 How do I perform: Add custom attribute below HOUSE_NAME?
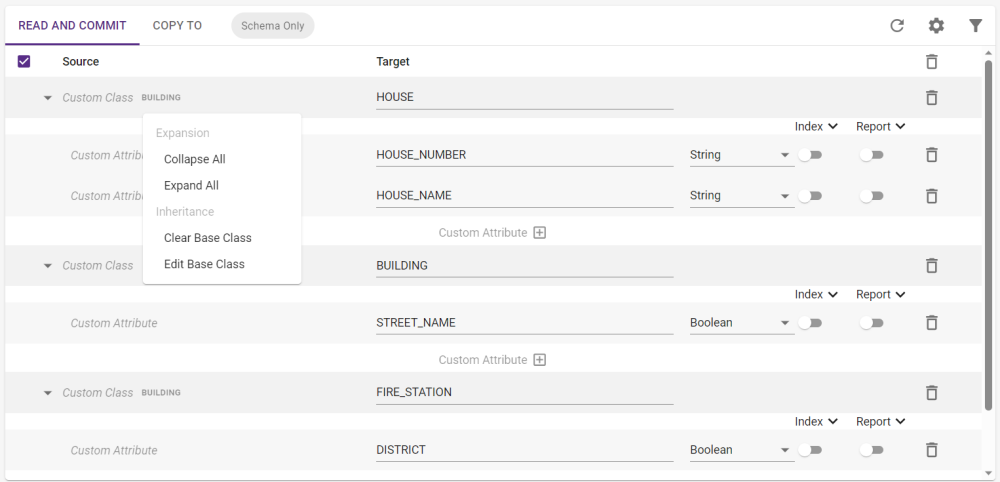(x=539, y=233)
